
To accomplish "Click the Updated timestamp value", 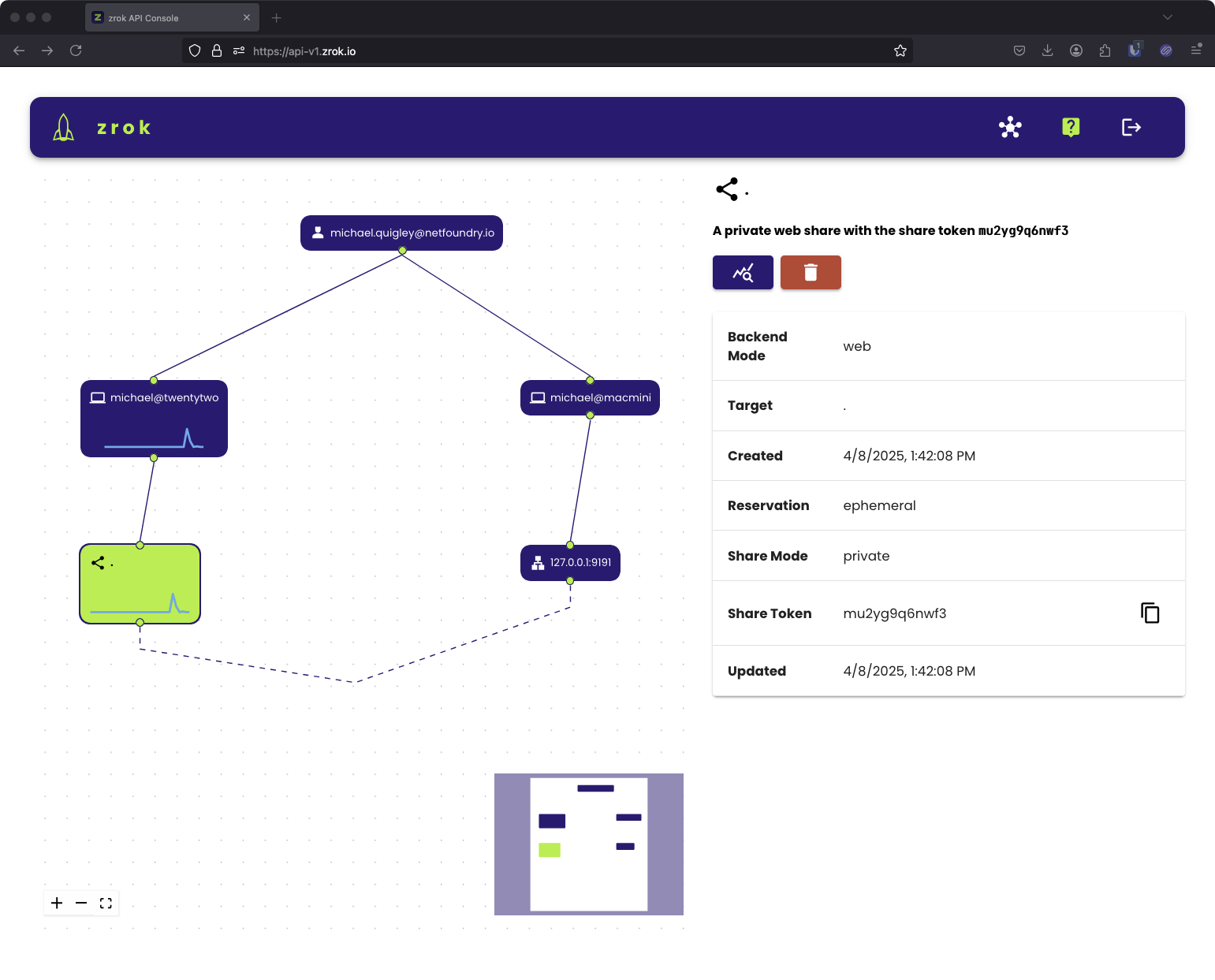I will click(x=909, y=671).
